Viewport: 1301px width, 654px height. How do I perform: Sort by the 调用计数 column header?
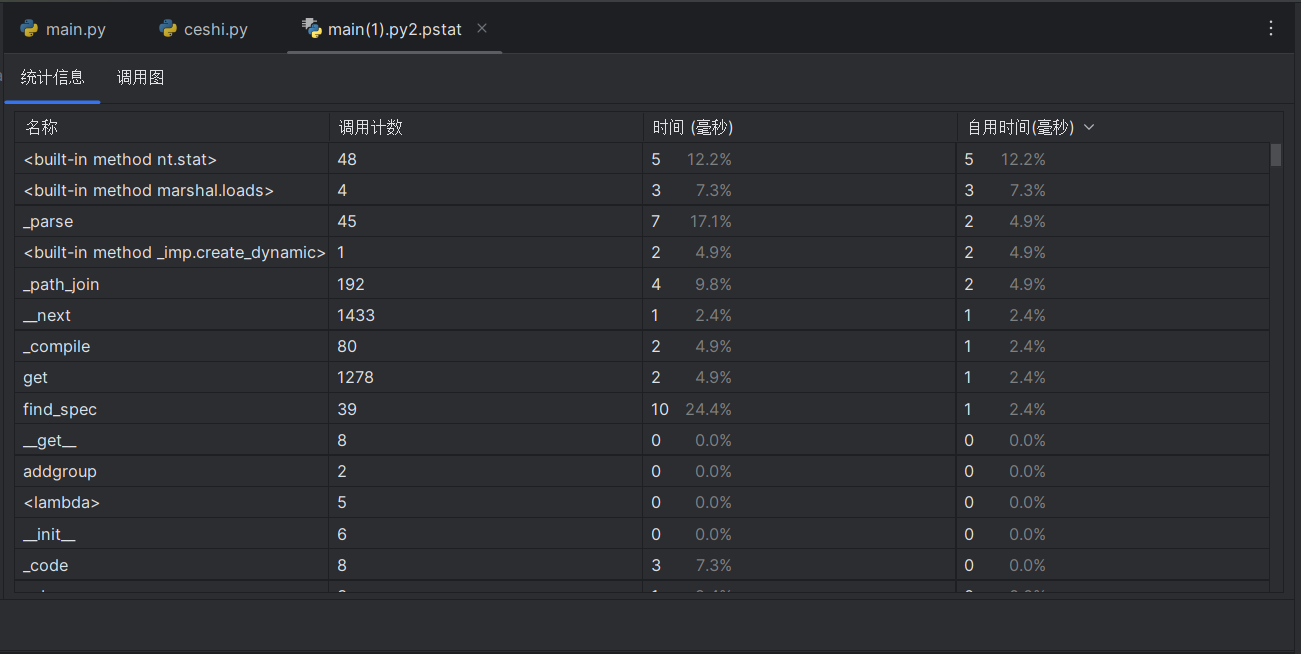370,128
